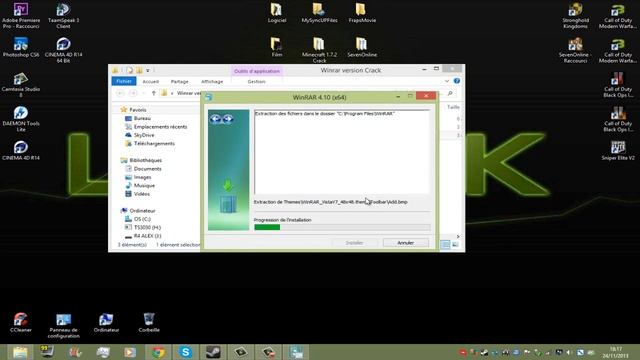Open the Explorer help icon
This screenshot has height=360, width=640.
457,81
